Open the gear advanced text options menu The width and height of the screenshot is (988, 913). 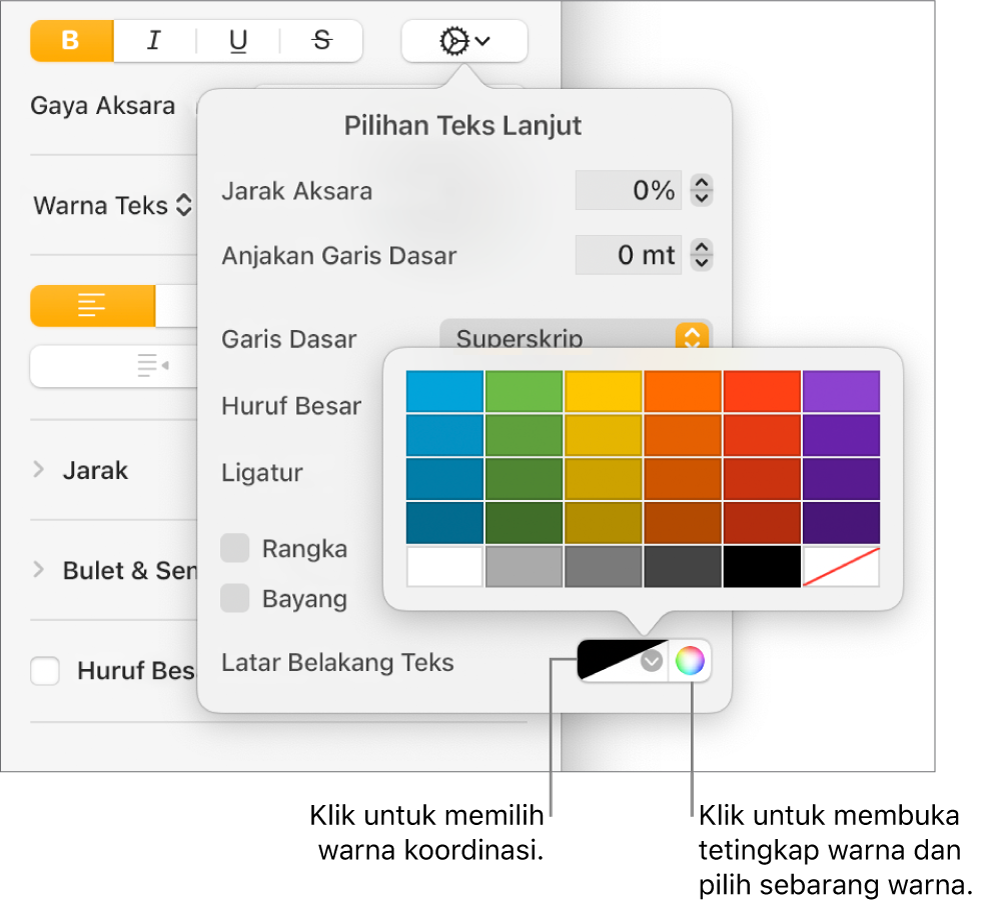(464, 41)
